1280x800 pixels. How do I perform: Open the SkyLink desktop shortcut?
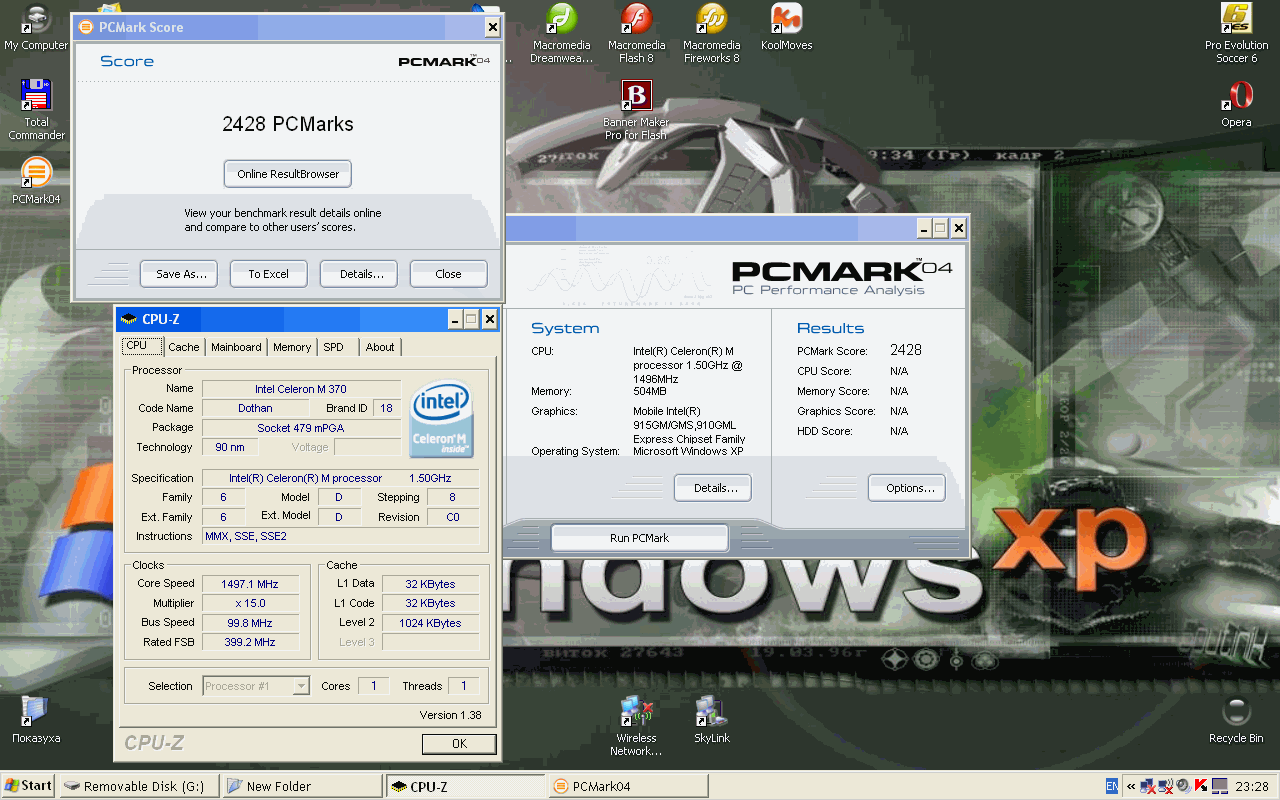(711, 720)
